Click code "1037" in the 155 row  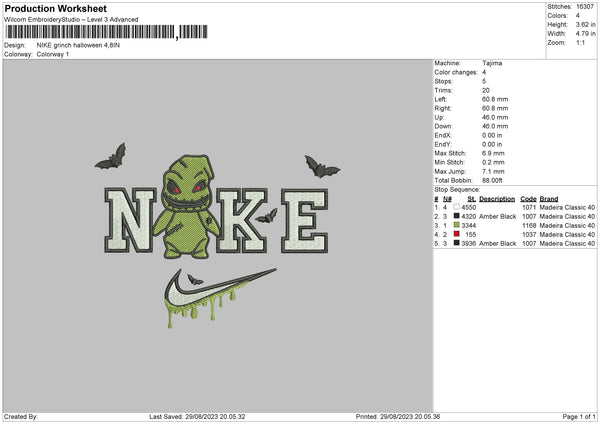click(529, 235)
